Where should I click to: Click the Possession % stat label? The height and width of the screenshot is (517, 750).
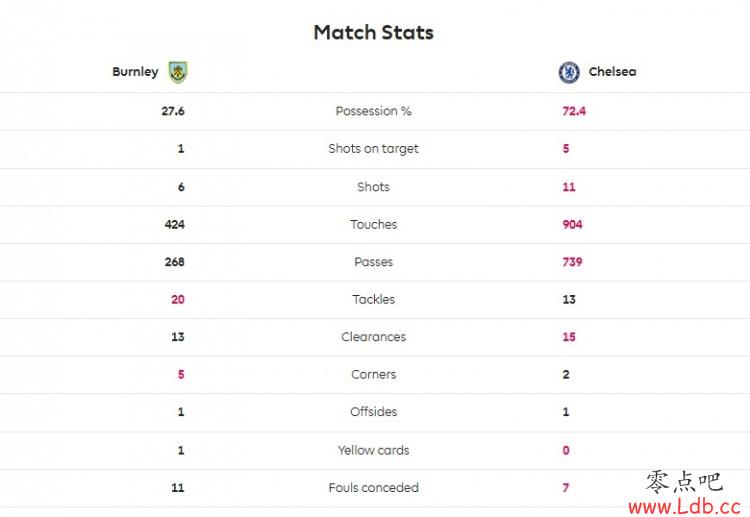coord(374,111)
